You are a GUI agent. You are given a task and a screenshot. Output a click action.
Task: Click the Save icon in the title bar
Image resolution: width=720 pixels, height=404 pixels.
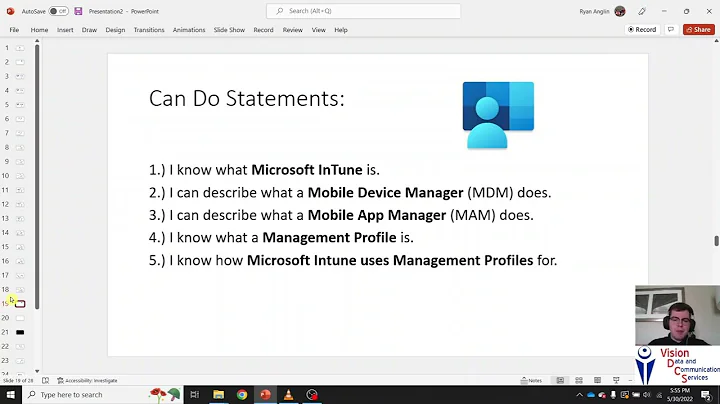click(x=78, y=11)
